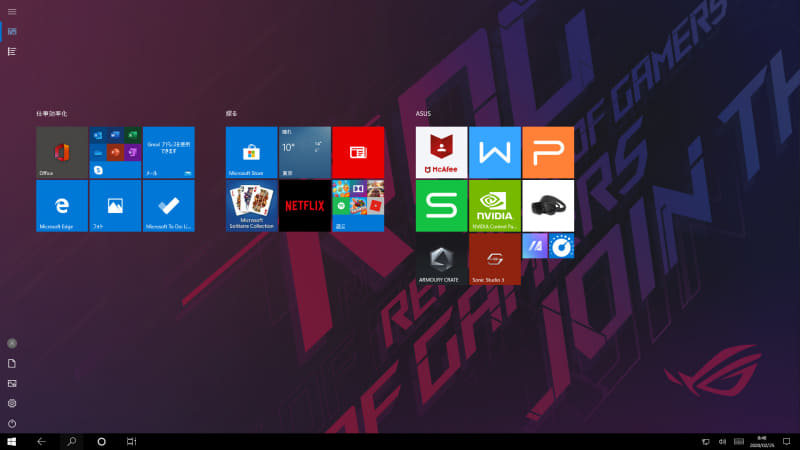Open Task View from the taskbar

tap(132, 442)
